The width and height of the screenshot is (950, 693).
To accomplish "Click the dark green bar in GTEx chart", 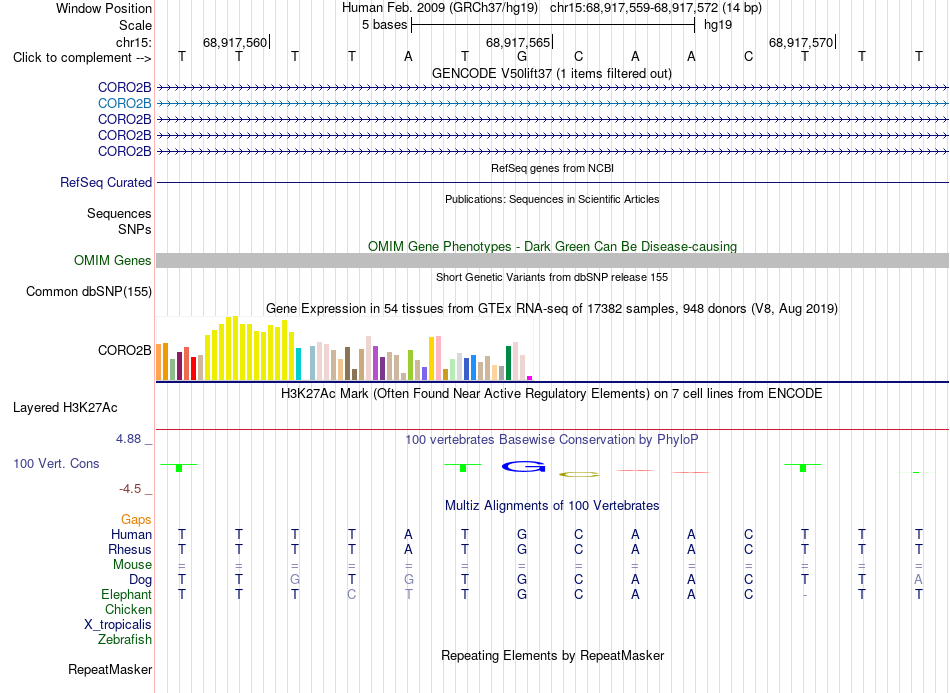I will (x=508, y=363).
